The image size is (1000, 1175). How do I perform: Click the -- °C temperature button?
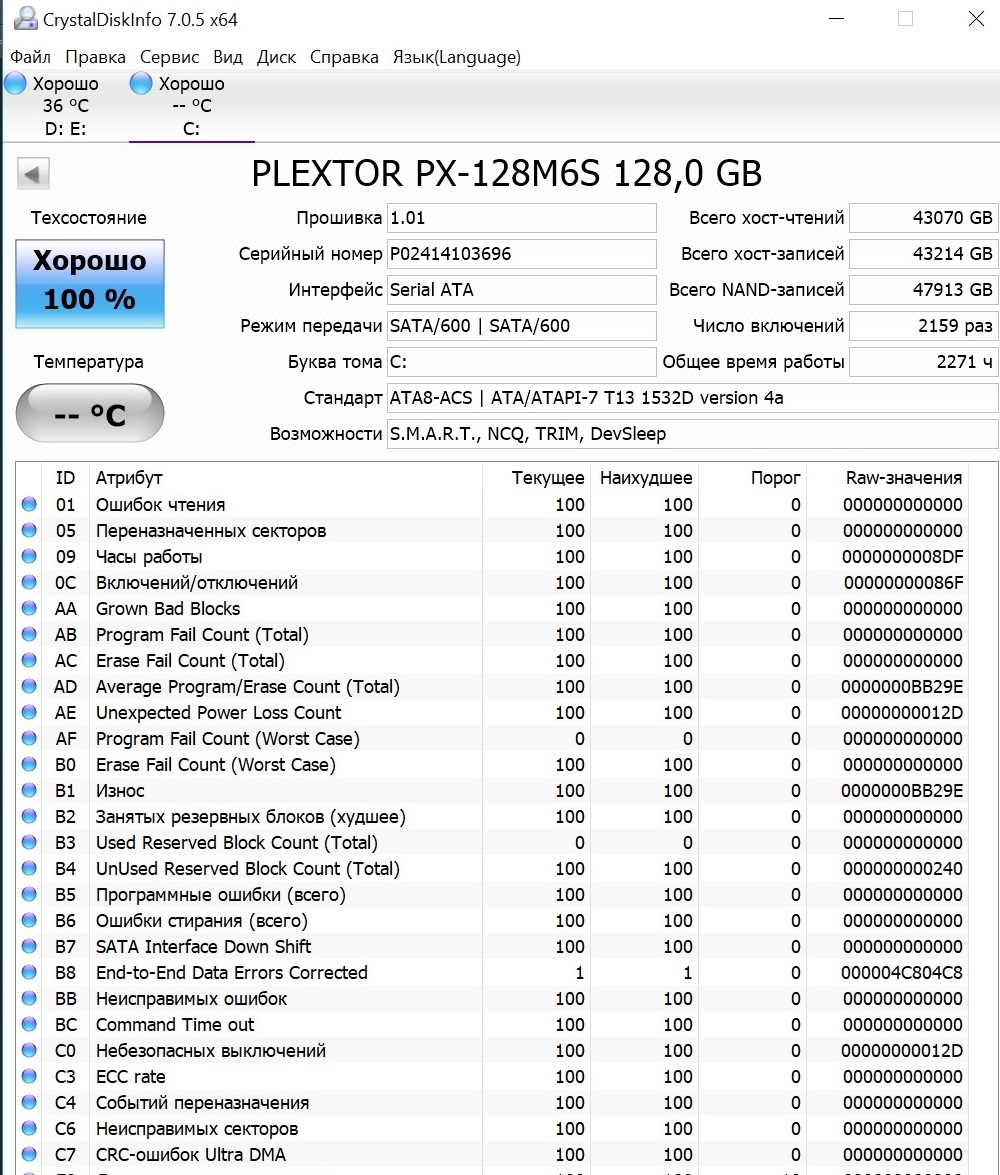coord(90,413)
